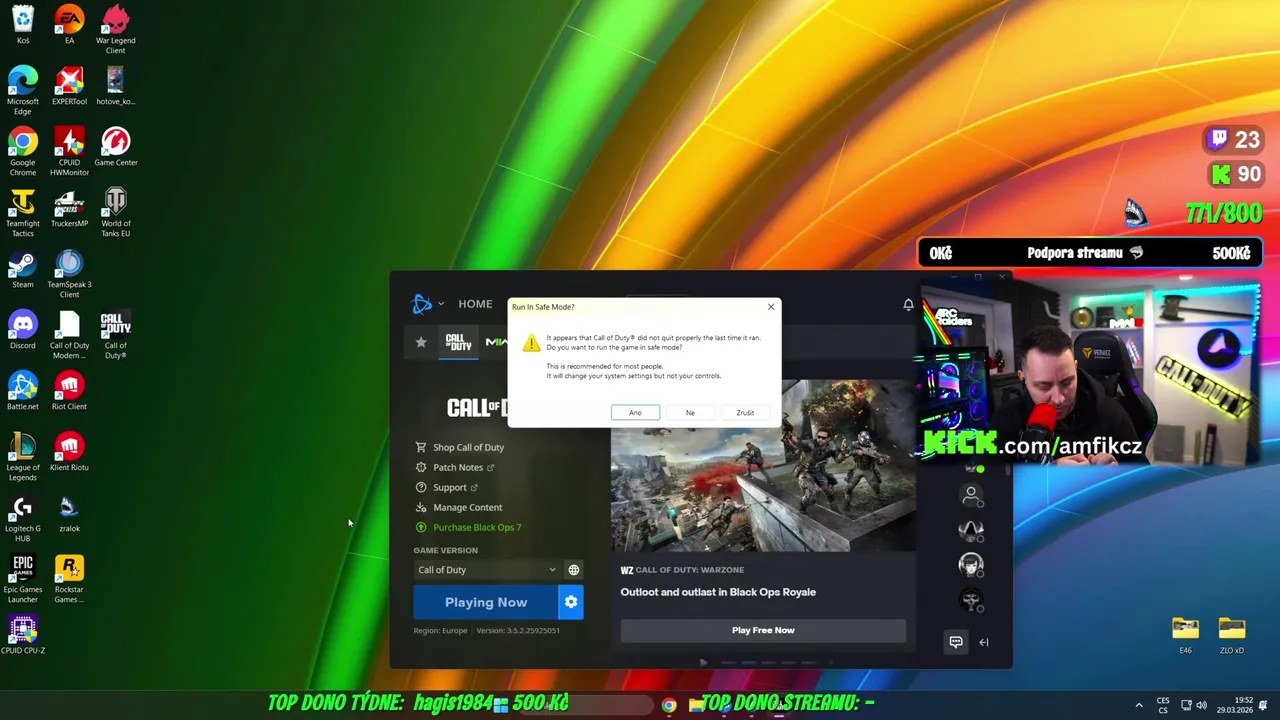The width and height of the screenshot is (1280, 720).
Task: Expand the Call of Duty game version dropdown
Action: (487, 570)
